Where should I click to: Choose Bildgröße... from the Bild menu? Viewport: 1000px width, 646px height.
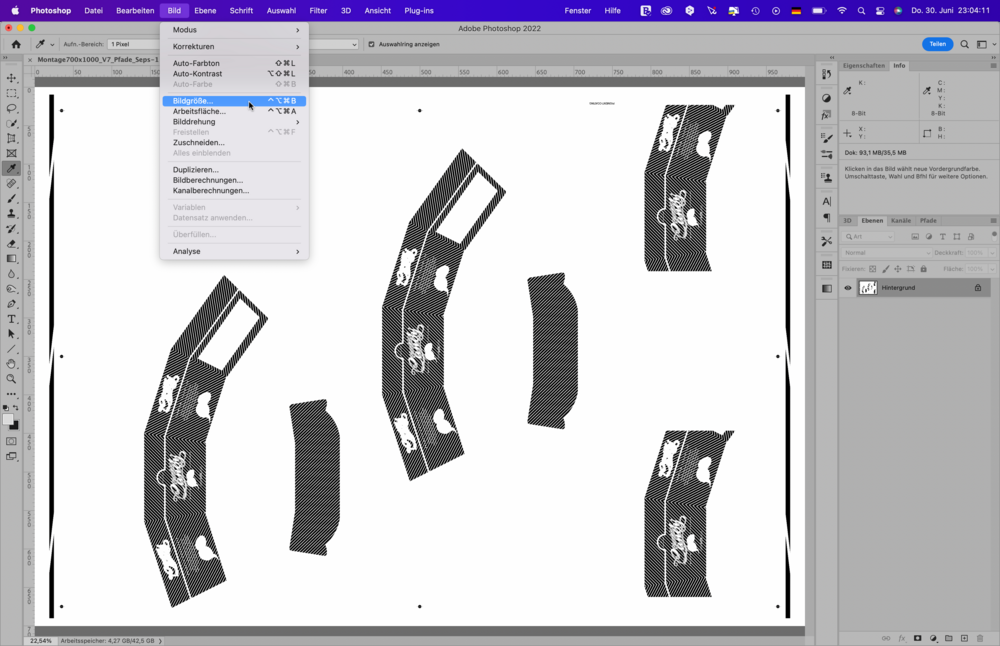[x=193, y=101]
